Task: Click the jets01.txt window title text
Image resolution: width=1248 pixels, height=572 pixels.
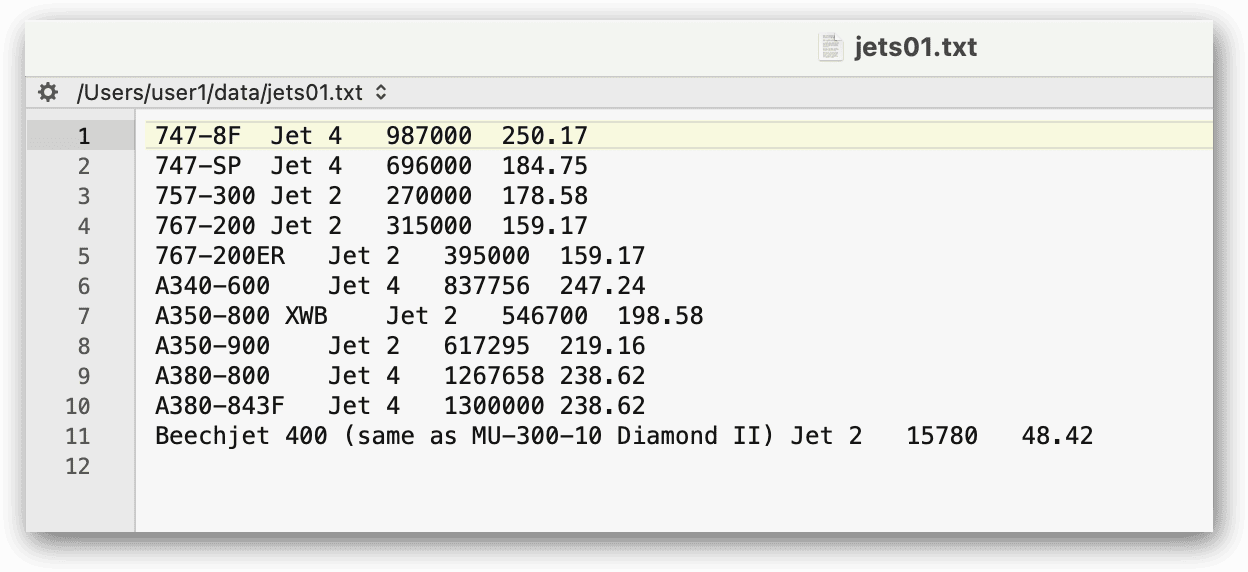Action: pyautogui.click(x=915, y=47)
